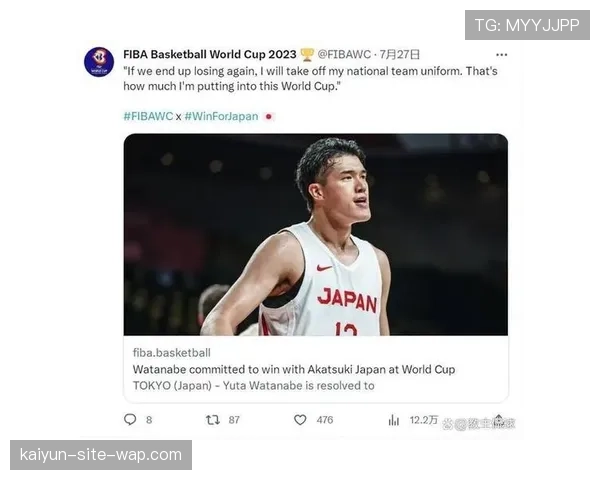Image resolution: width=600 pixels, height=480 pixels.
Task: Click the 7月27日 tweet timestamp
Action: 400,54
